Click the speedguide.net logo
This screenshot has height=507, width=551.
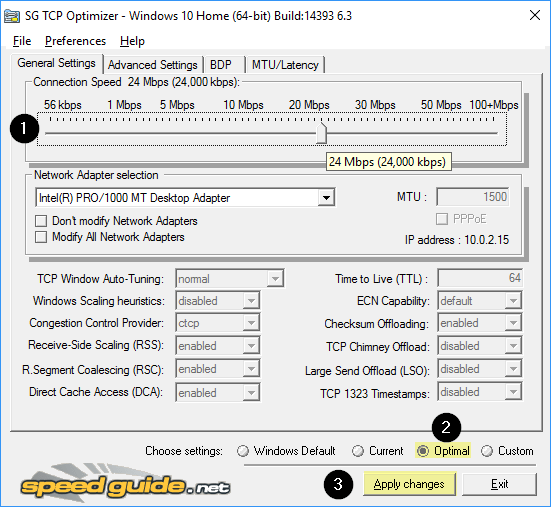click(125, 483)
